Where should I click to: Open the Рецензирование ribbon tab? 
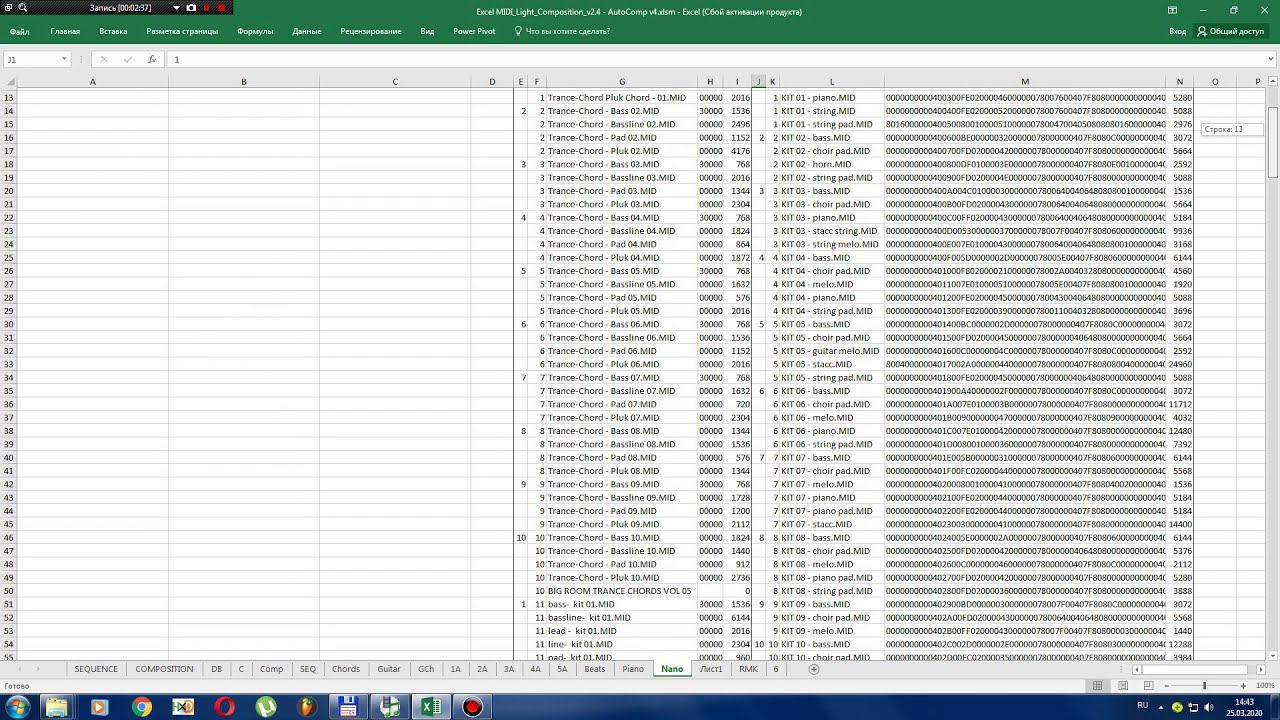click(x=371, y=31)
